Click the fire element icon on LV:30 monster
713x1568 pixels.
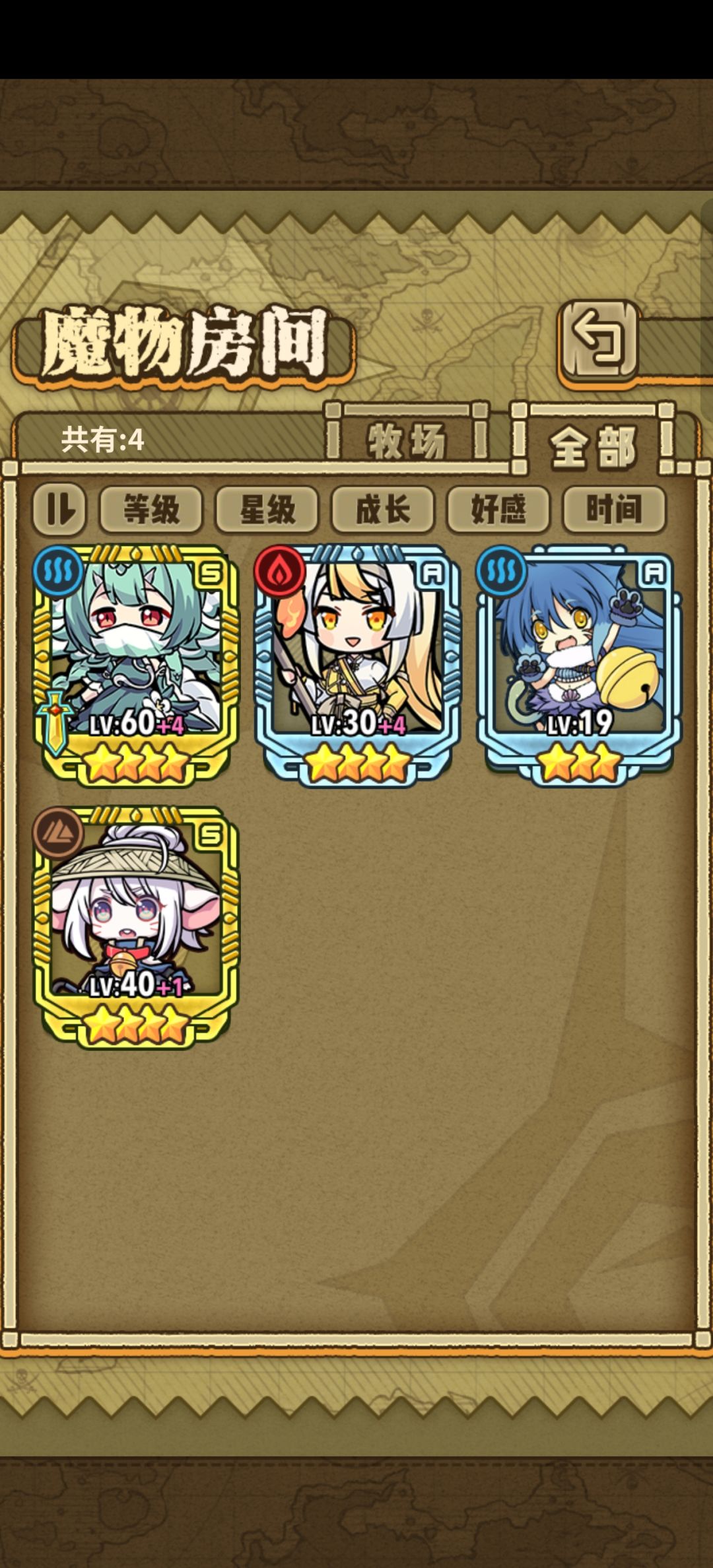(280, 570)
